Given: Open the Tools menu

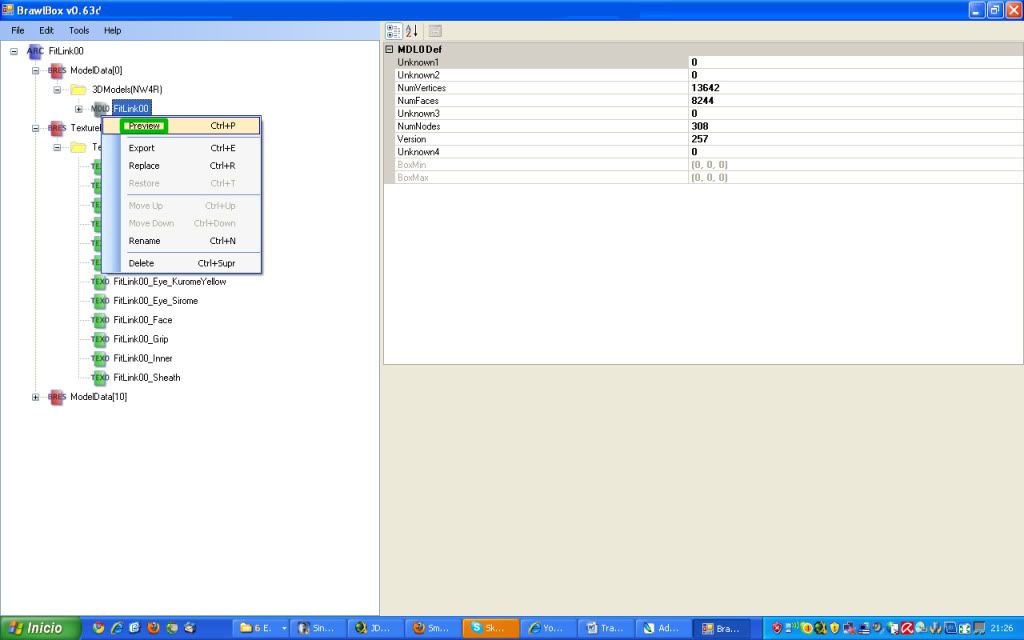Looking at the screenshot, I should pos(79,31).
